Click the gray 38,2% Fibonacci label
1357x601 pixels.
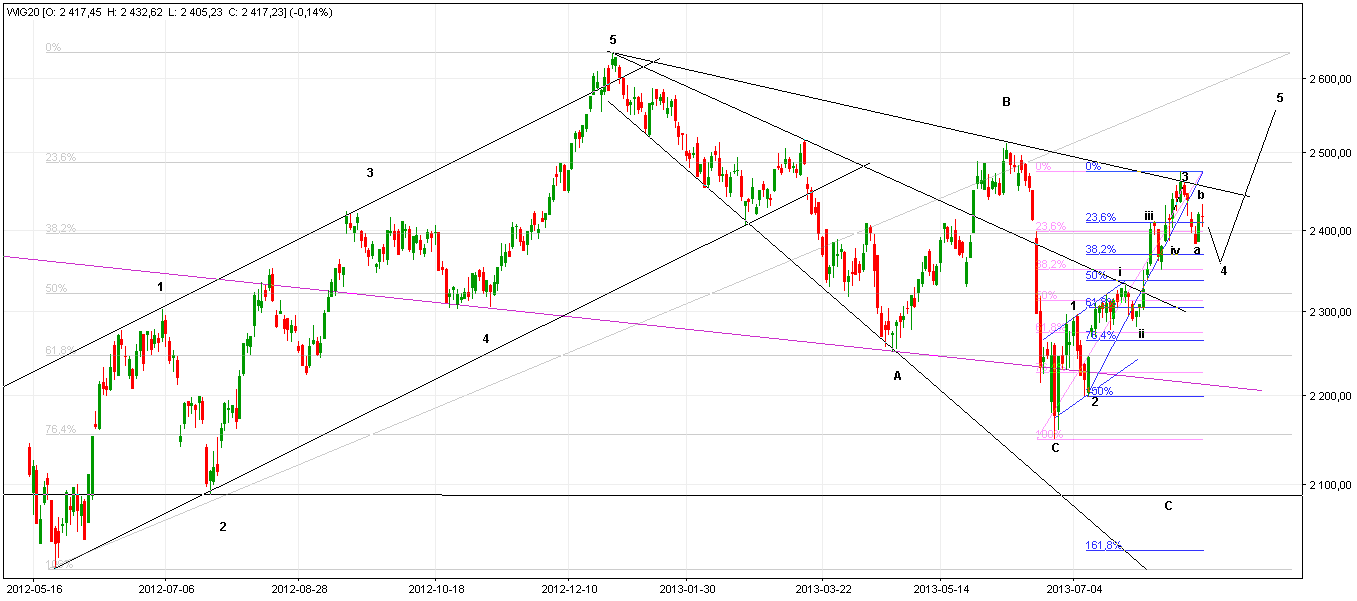tap(61, 228)
